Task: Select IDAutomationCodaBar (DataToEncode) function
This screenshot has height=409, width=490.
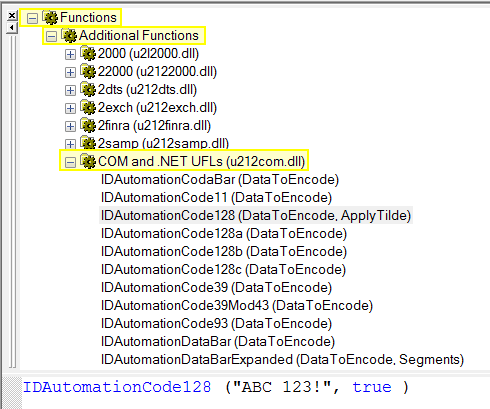Action: (220, 179)
